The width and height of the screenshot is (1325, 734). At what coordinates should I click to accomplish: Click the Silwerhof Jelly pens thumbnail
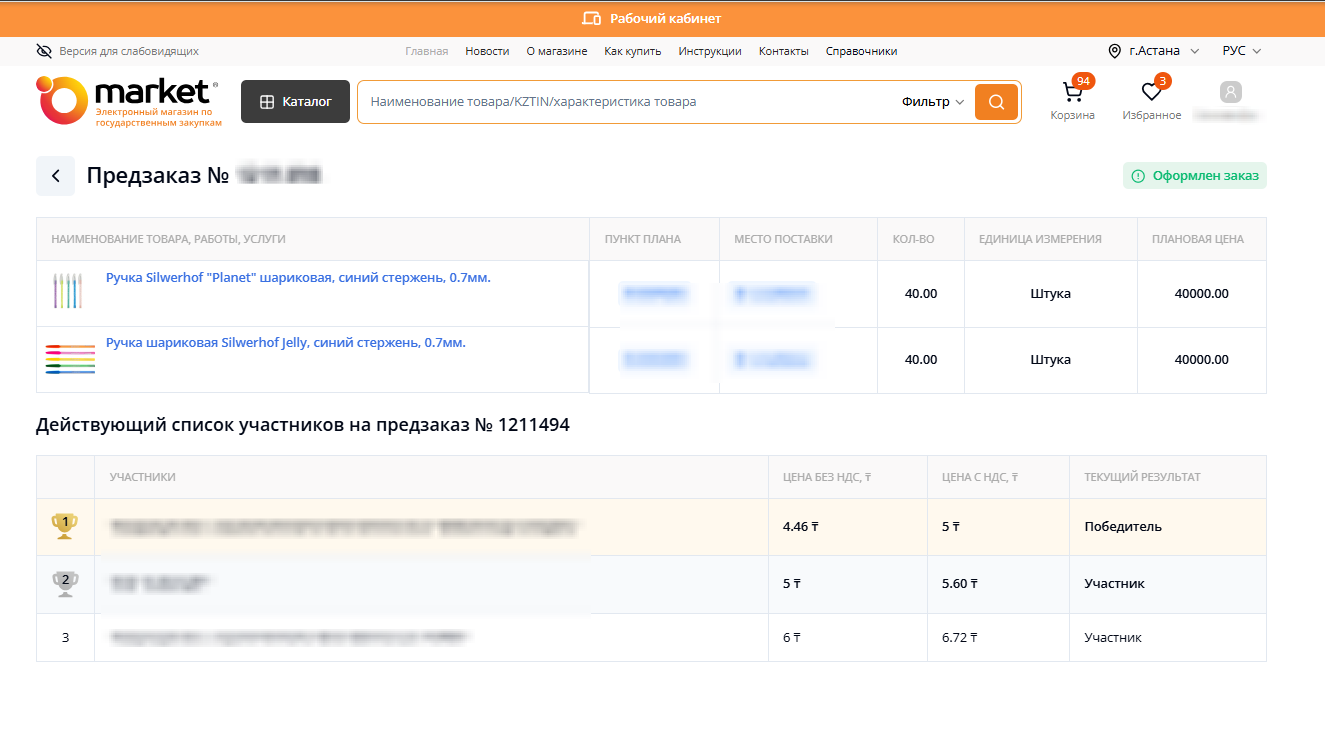tap(70, 359)
